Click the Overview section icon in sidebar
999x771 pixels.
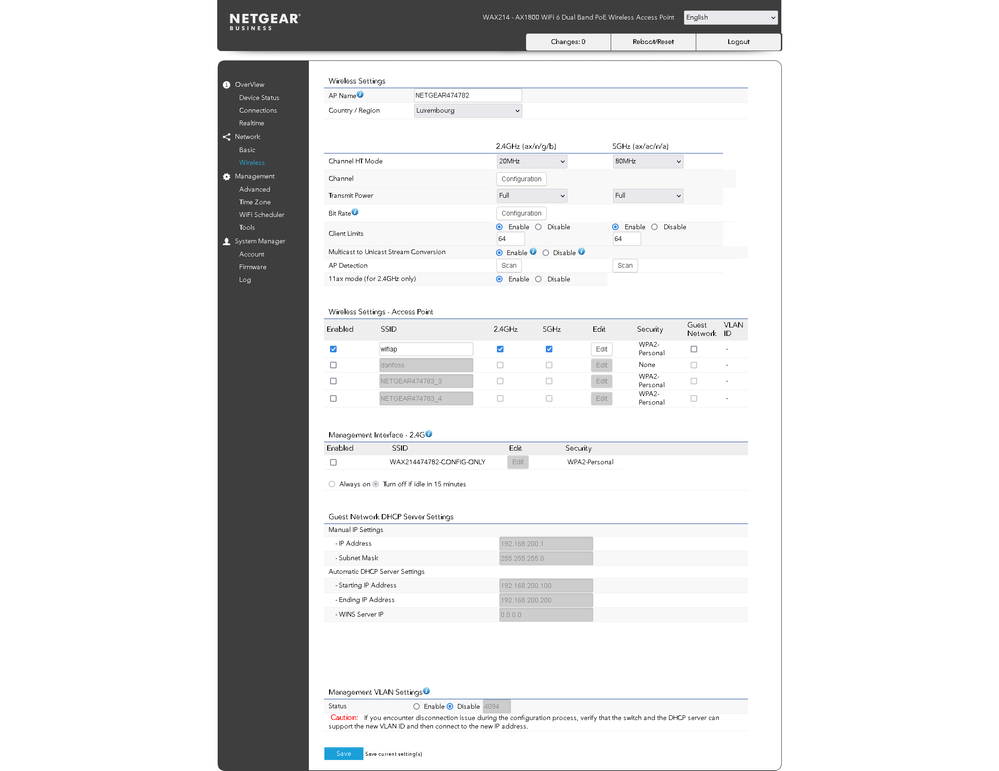pyautogui.click(x=226, y=85)
